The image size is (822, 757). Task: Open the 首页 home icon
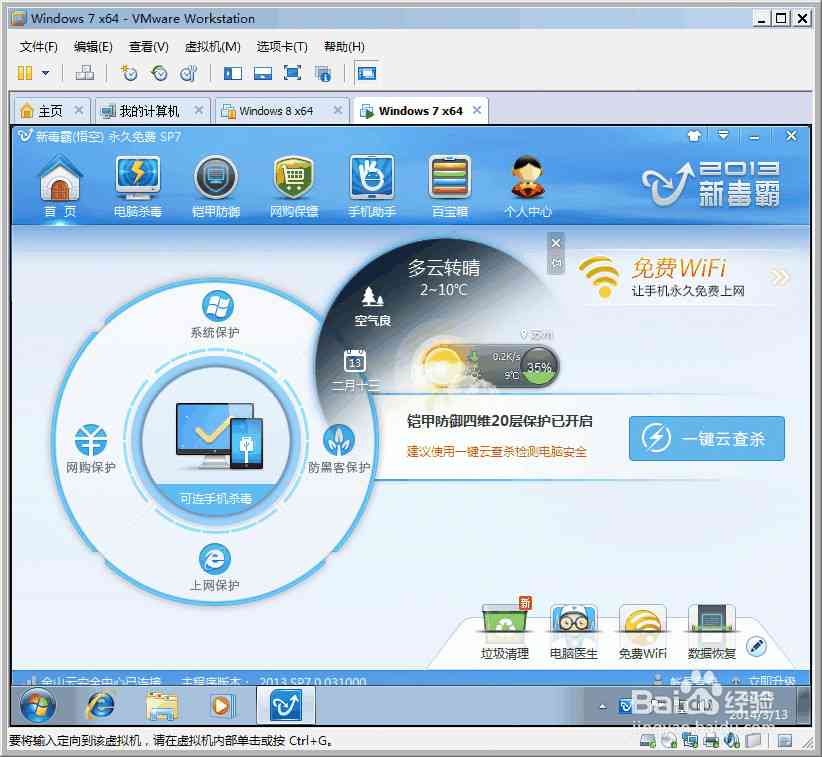coord(60,186)
